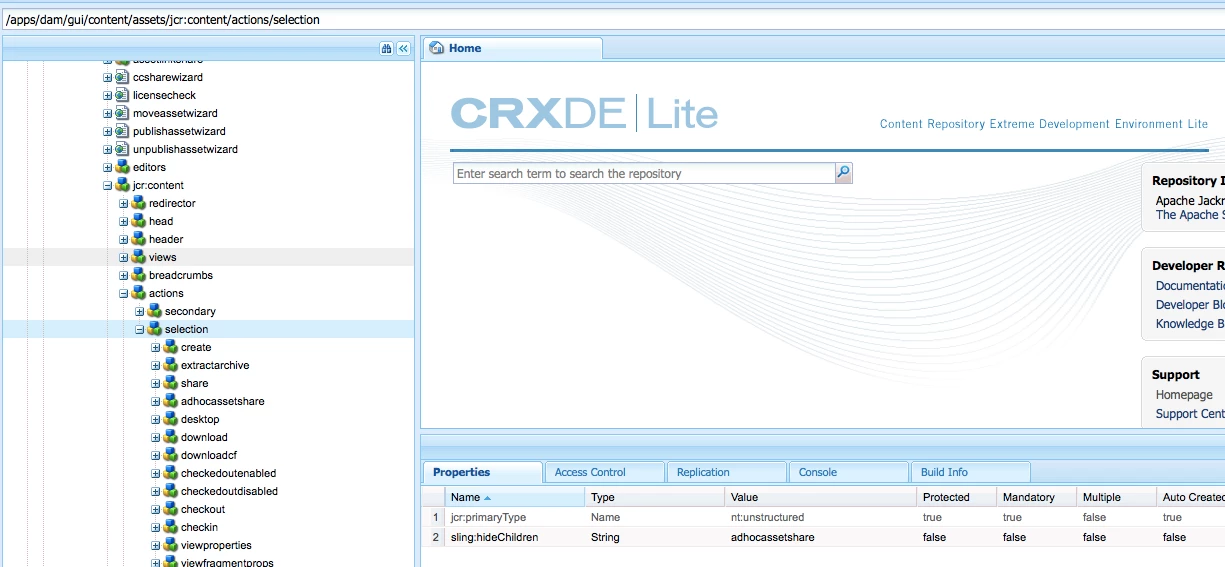Screen dimensions: 1225x567
Task: Click the head node icon
Action: point(138,221)
